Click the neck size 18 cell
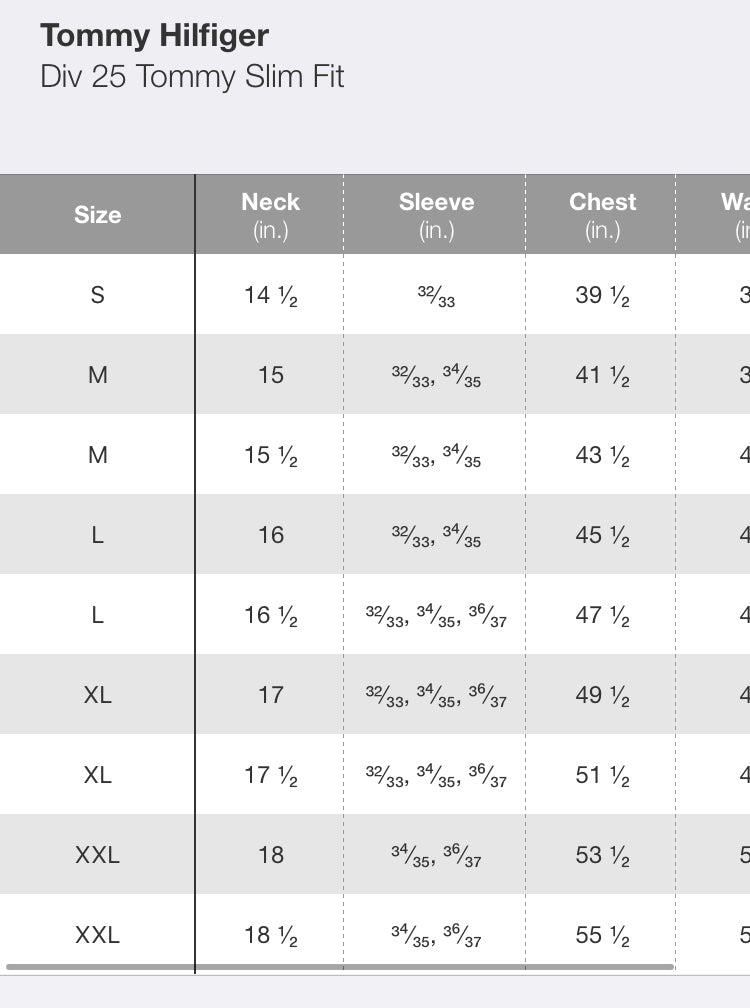Image resolution: width=750 pixels, height=1008 pixels. (270, 855)
